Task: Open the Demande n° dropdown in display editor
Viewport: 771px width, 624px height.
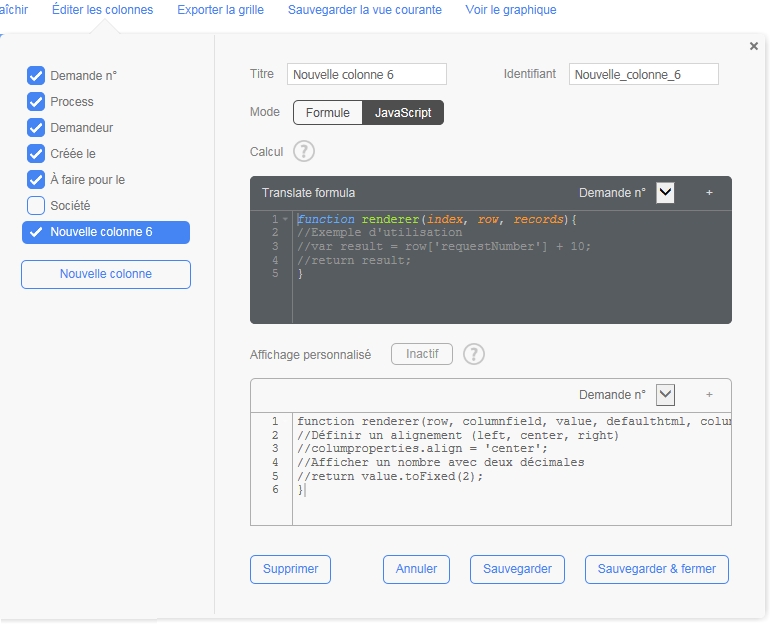Action: (666, 395)
